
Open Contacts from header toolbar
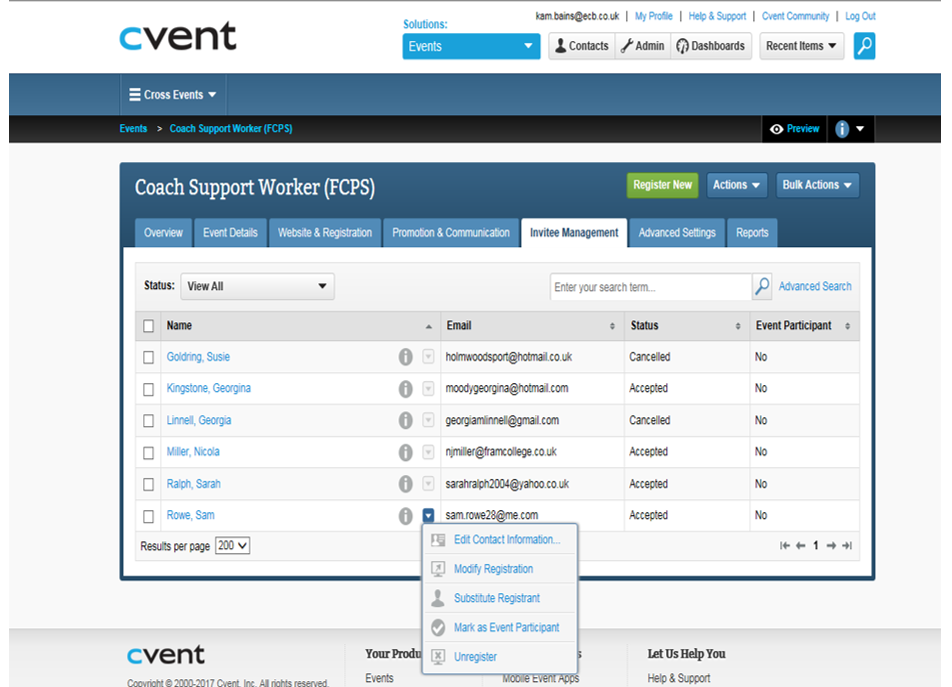pos(582,46)
